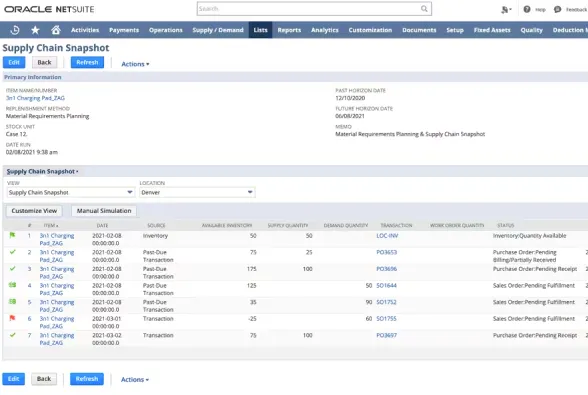Open transaction SO1752
Image resolution: width=588 pixels, height=395 pixels.
click(386, 302)
